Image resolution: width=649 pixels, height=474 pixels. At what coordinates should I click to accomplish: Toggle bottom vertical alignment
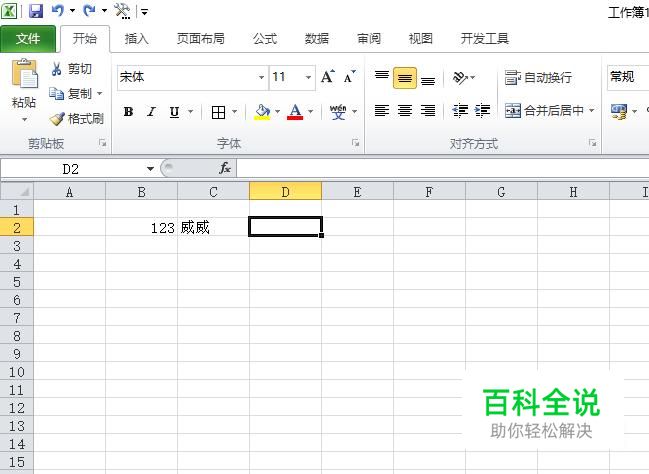428,79
